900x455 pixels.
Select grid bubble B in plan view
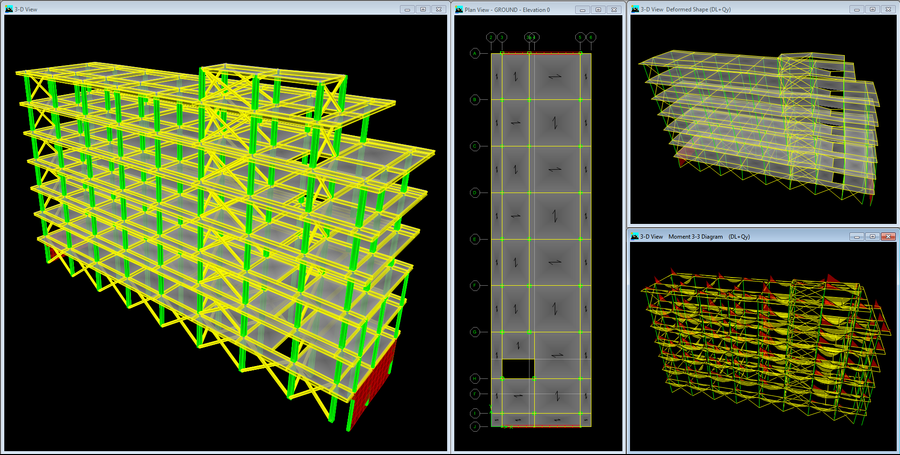coord(474,99)
